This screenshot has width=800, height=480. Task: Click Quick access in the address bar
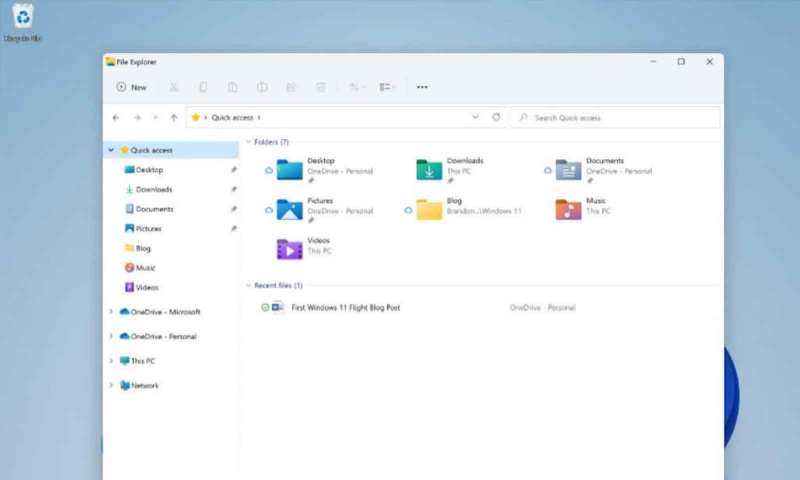pos(232,118)
